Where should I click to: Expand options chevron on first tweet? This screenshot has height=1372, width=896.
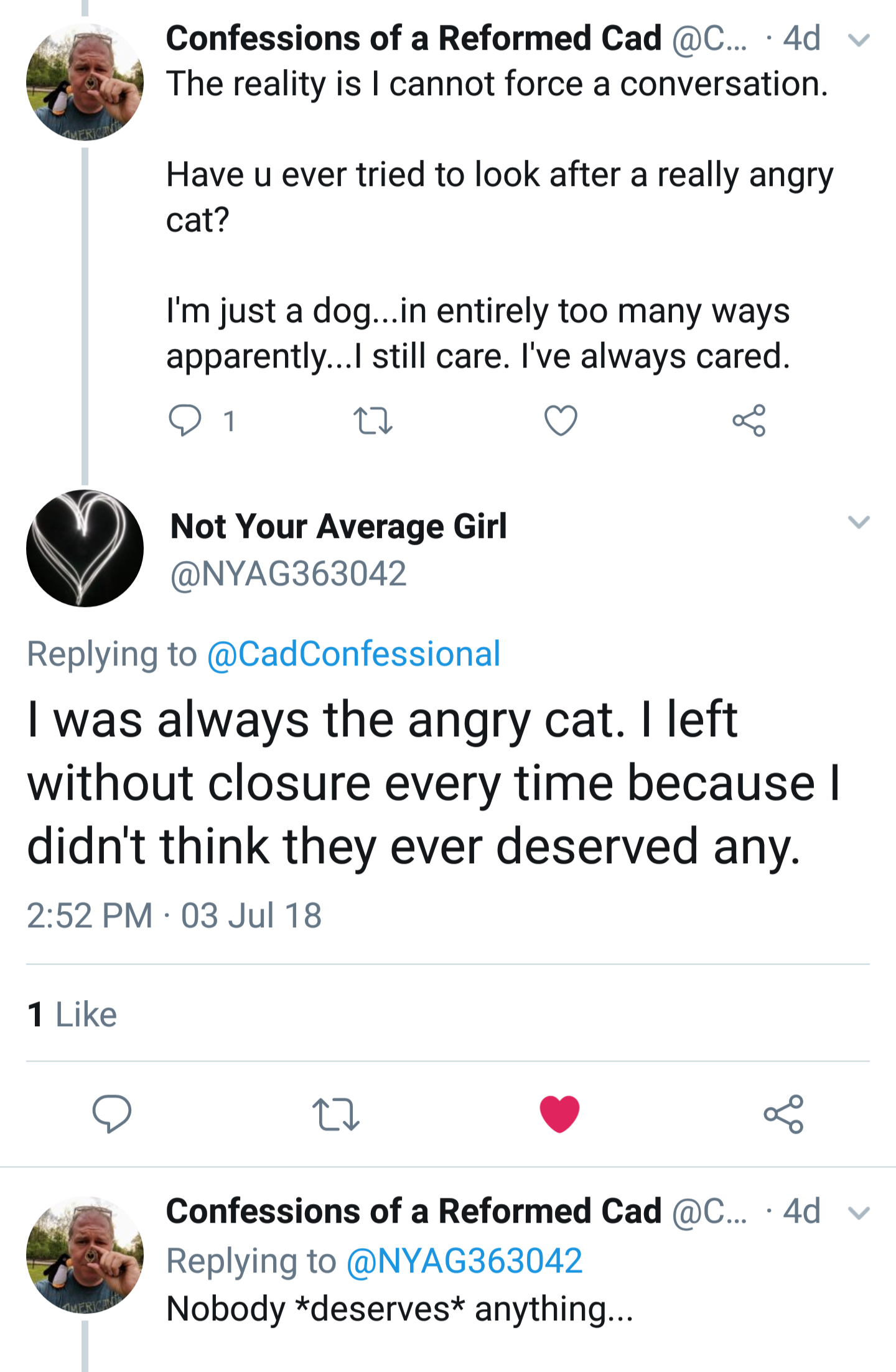(x=859, y=40)
